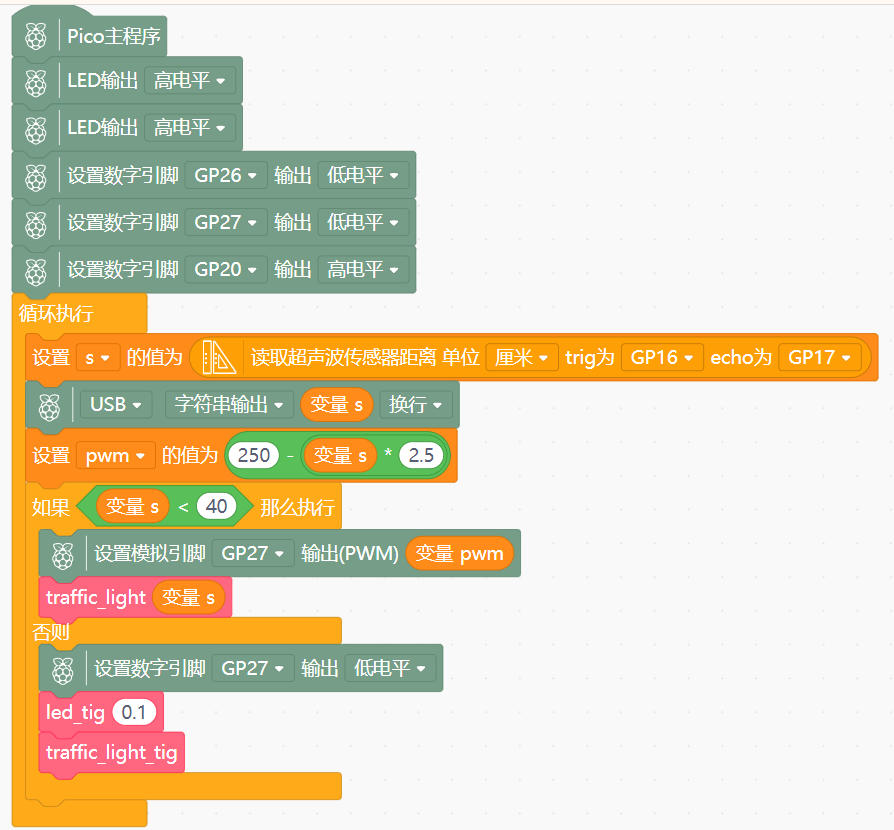Open GP20 pin dropdown

[x=226, y=270]
